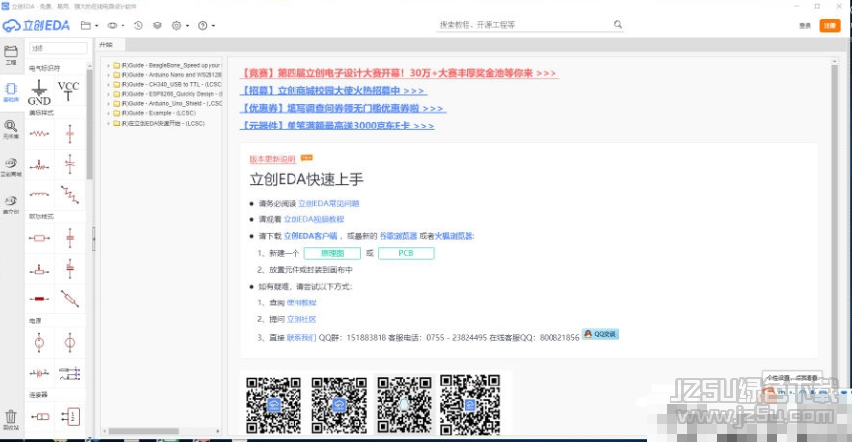Pick the American-style inductor coil symbol
Screen dimensions: 852x442
click(x=39, y=194)
